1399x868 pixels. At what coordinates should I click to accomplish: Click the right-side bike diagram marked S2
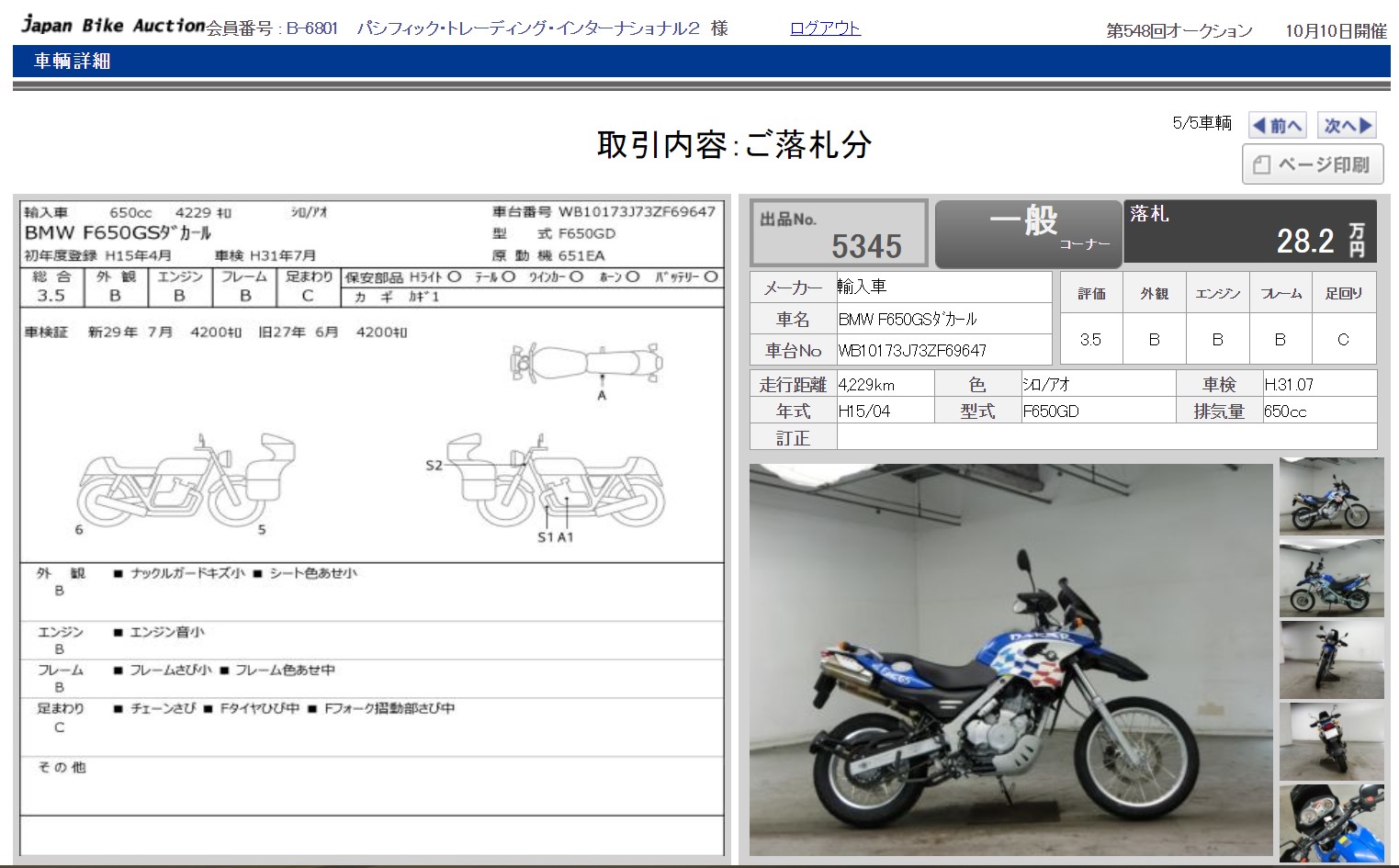(556, 479)
